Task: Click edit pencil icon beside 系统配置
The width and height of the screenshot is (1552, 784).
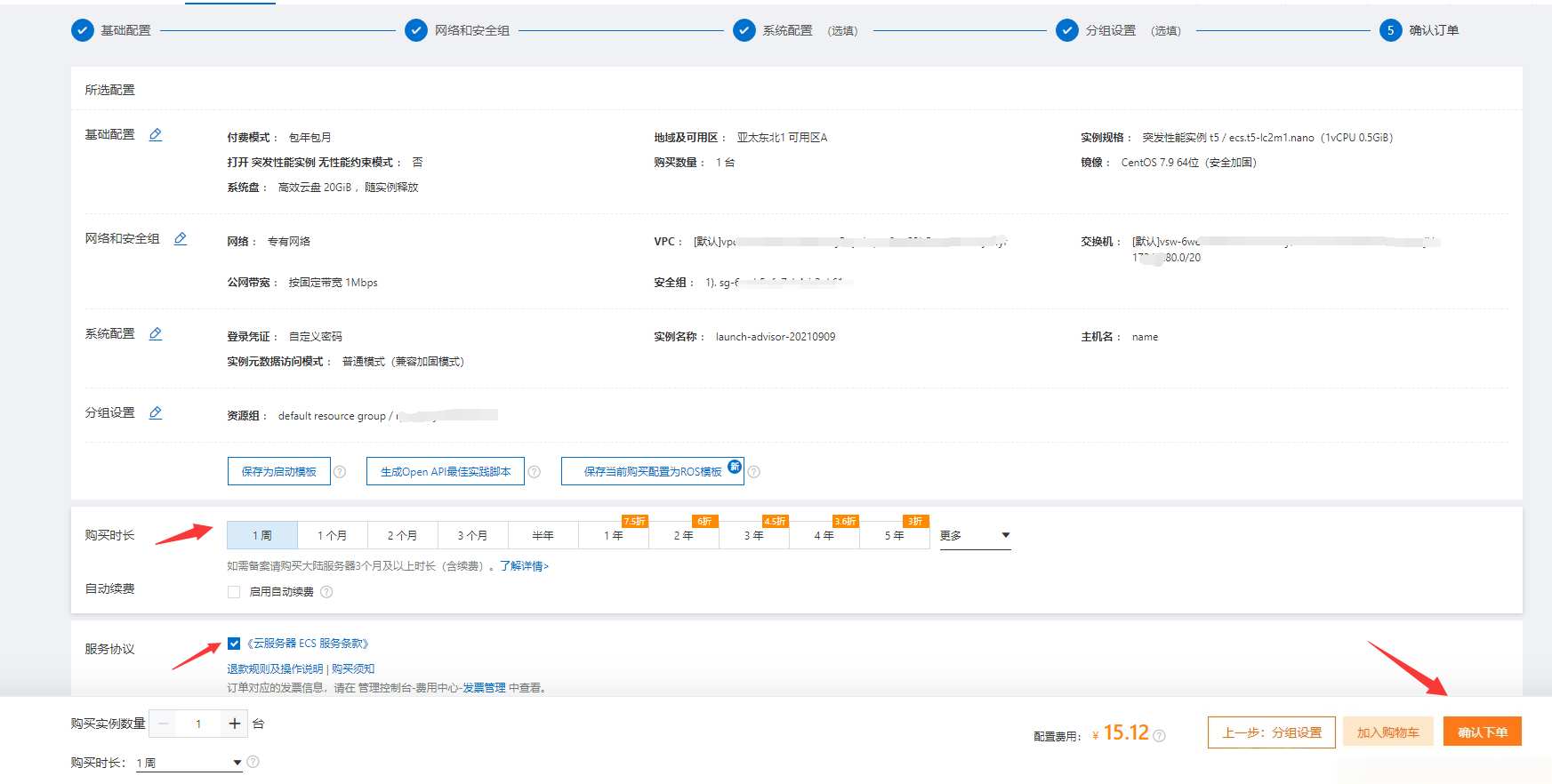Action: pos(156,334)
